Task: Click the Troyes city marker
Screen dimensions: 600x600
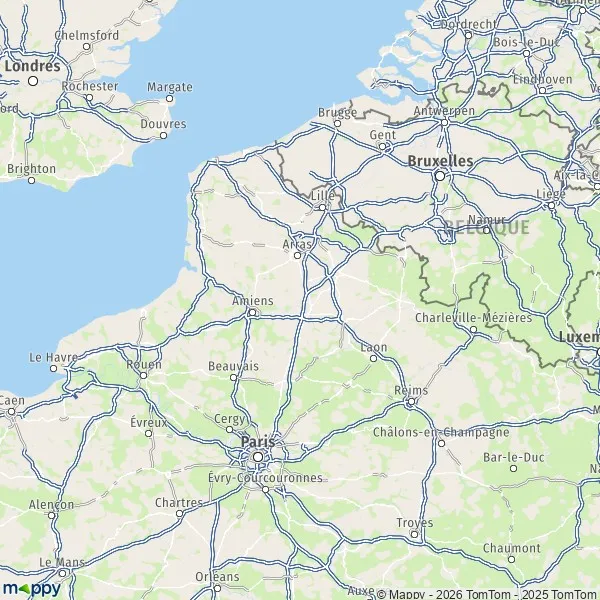Action: (x=414, y=534)
